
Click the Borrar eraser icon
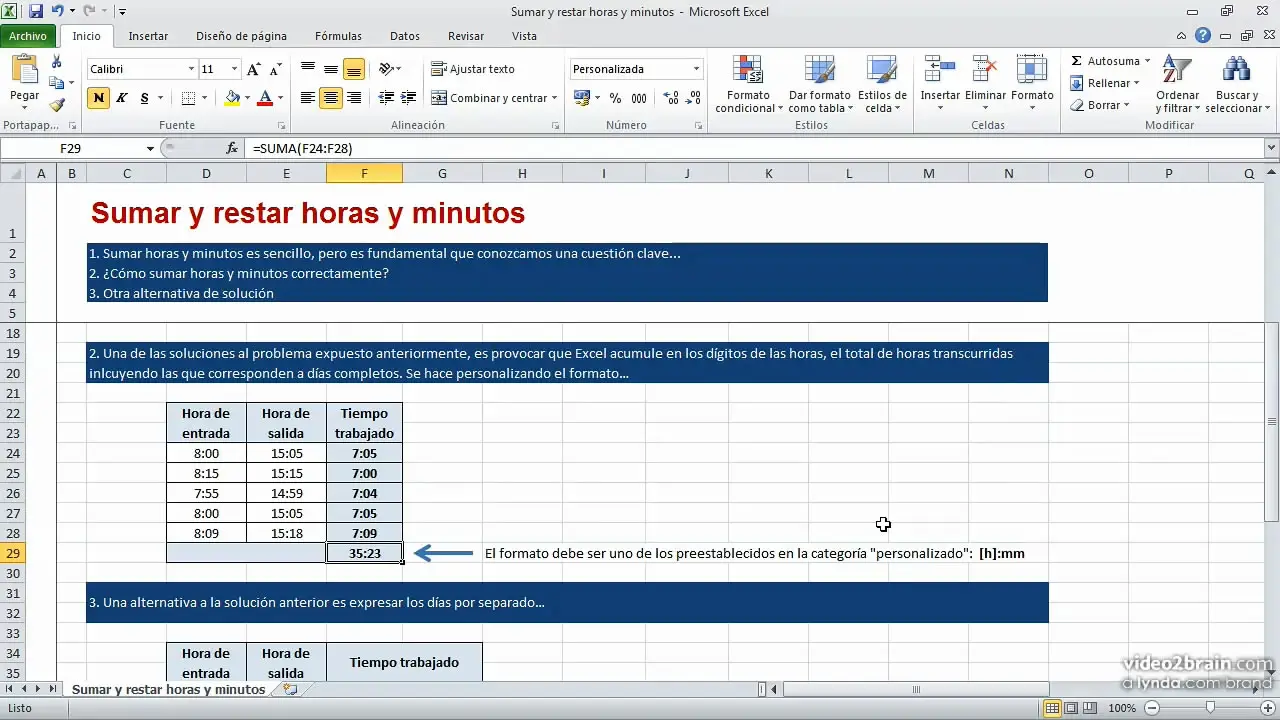click(x=1076, y=105)
